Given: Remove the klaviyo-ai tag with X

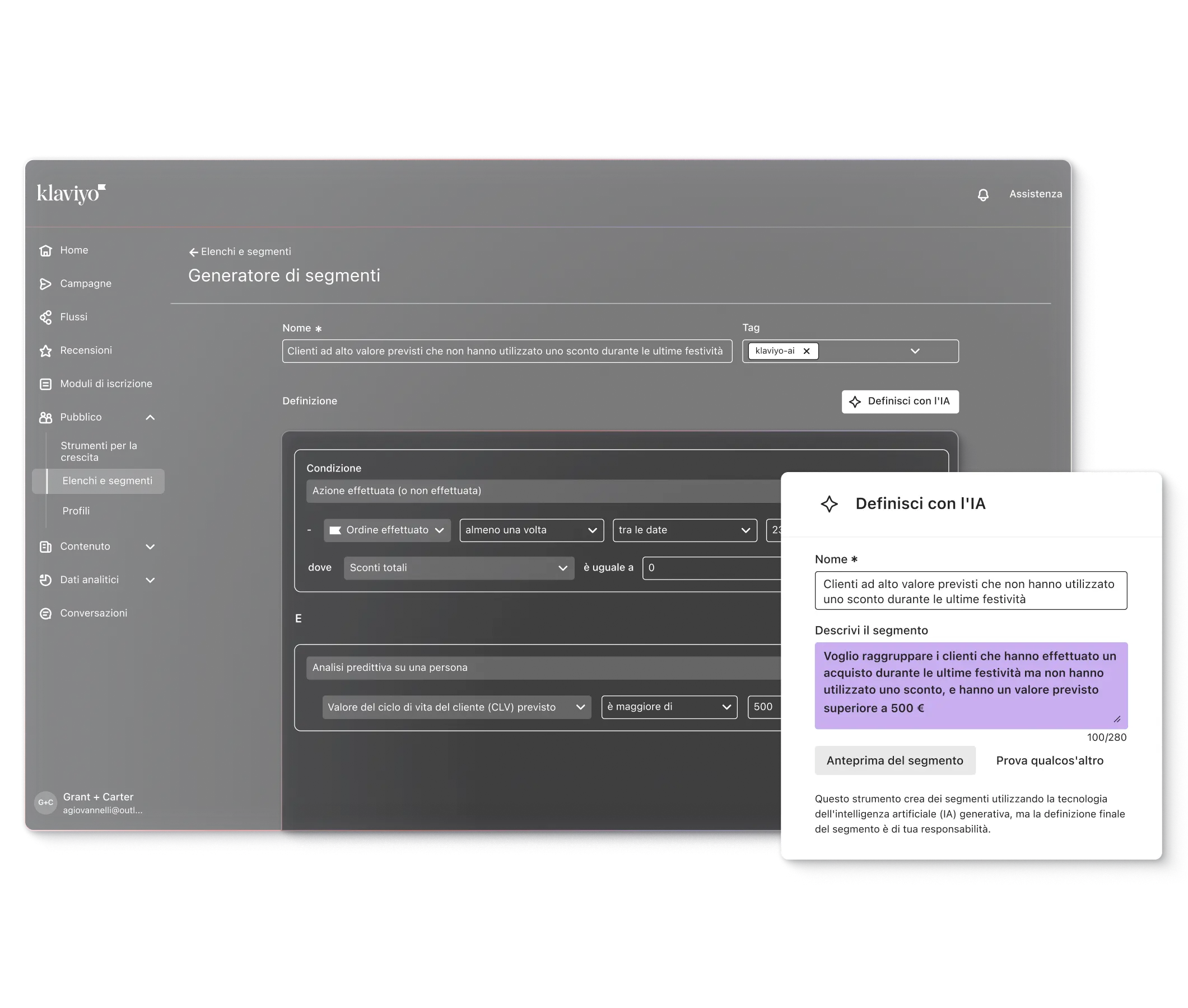Looking at the screenshot, I should (x=807, y=351).
